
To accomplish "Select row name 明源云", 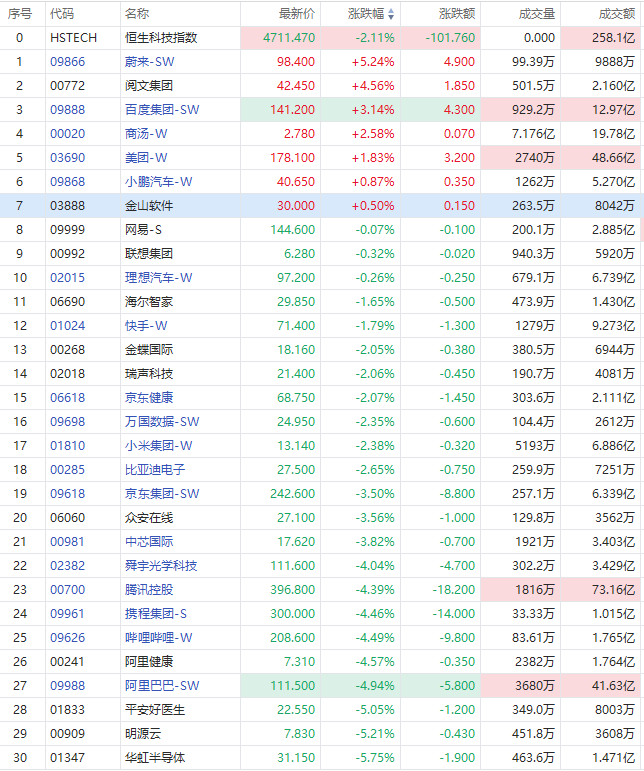I will (143, 734).
